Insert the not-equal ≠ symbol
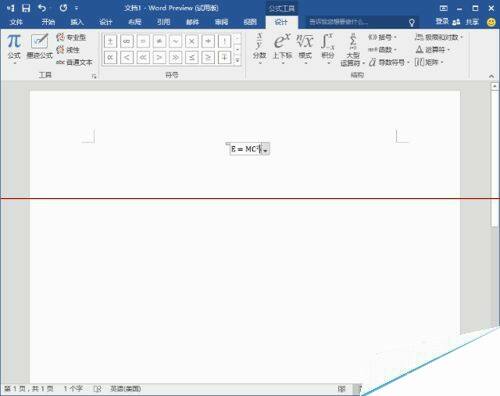This screenshot has height=396, width=500. [159, 41]
